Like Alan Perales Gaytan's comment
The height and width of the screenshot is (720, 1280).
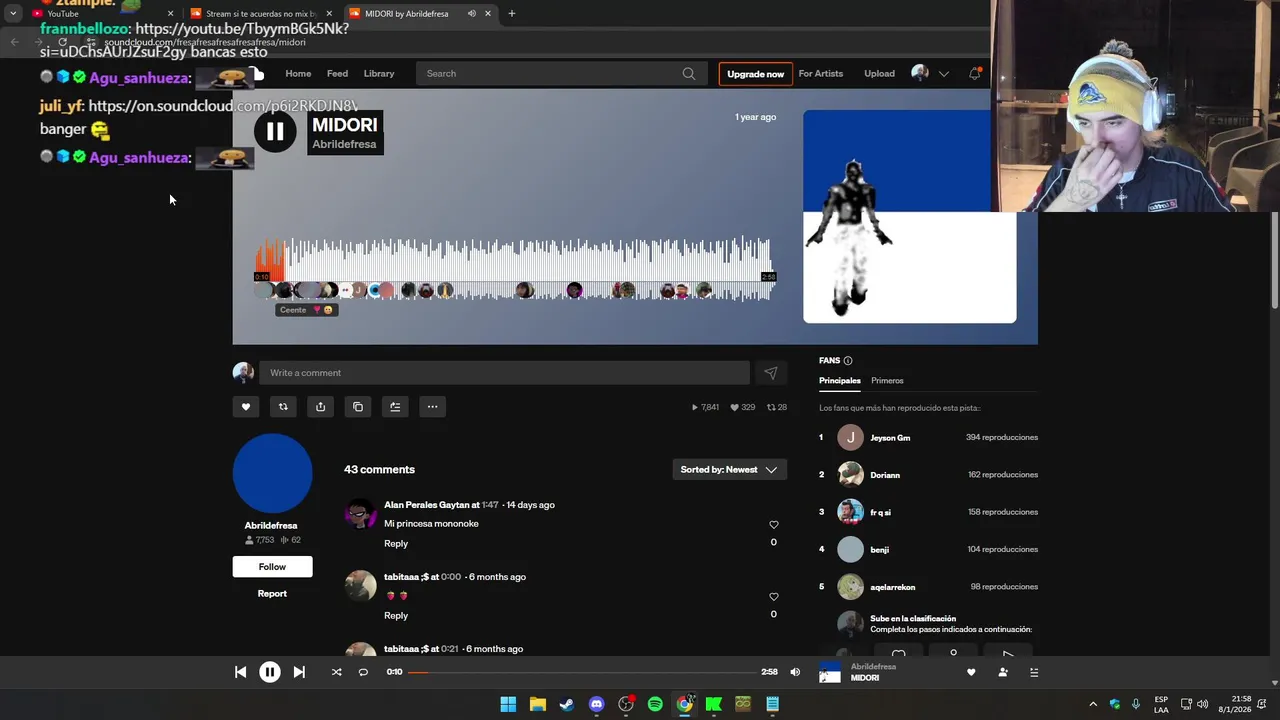pos(773,525)
